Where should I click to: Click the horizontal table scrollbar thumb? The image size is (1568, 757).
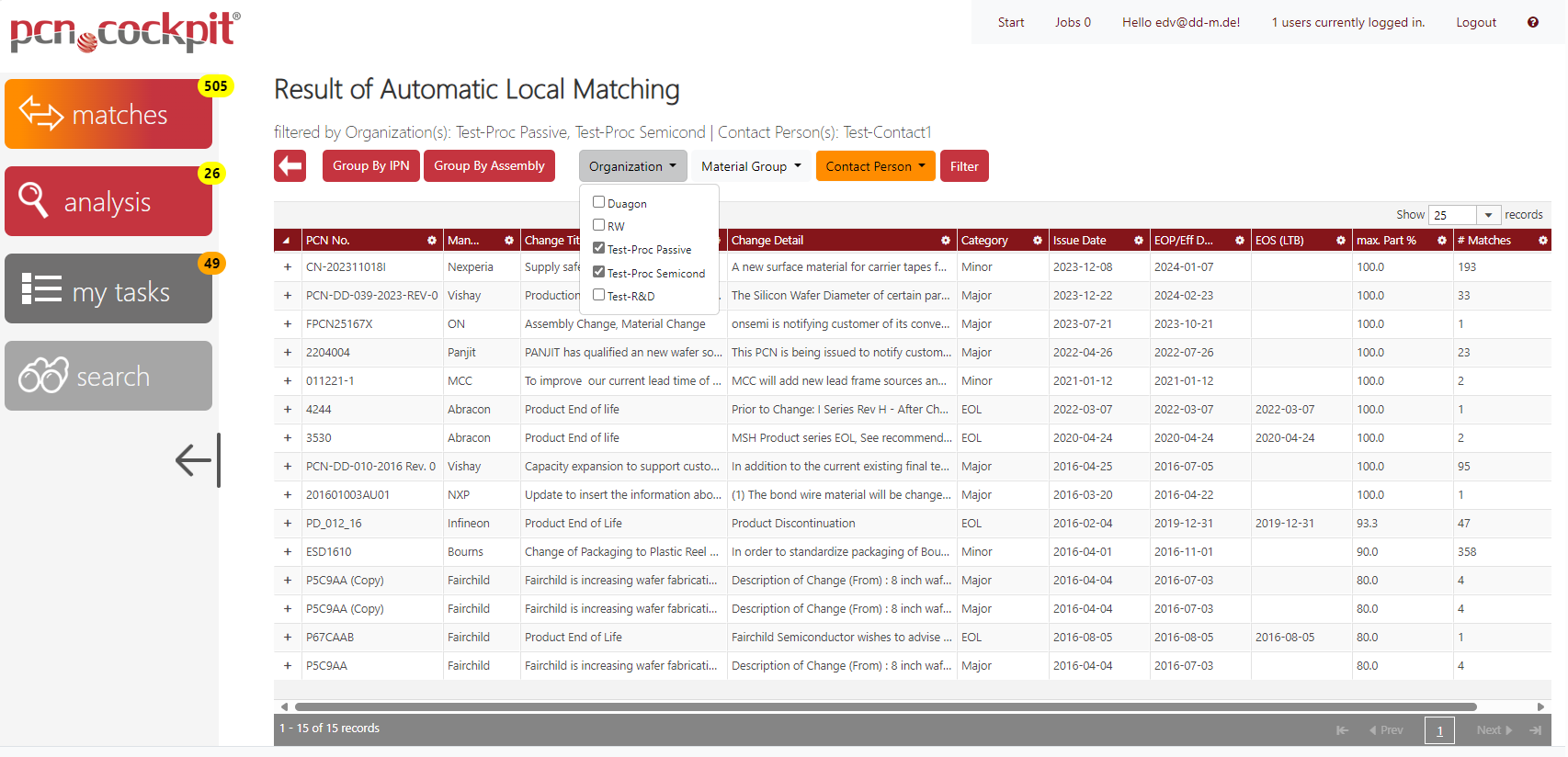coord(885,706)
